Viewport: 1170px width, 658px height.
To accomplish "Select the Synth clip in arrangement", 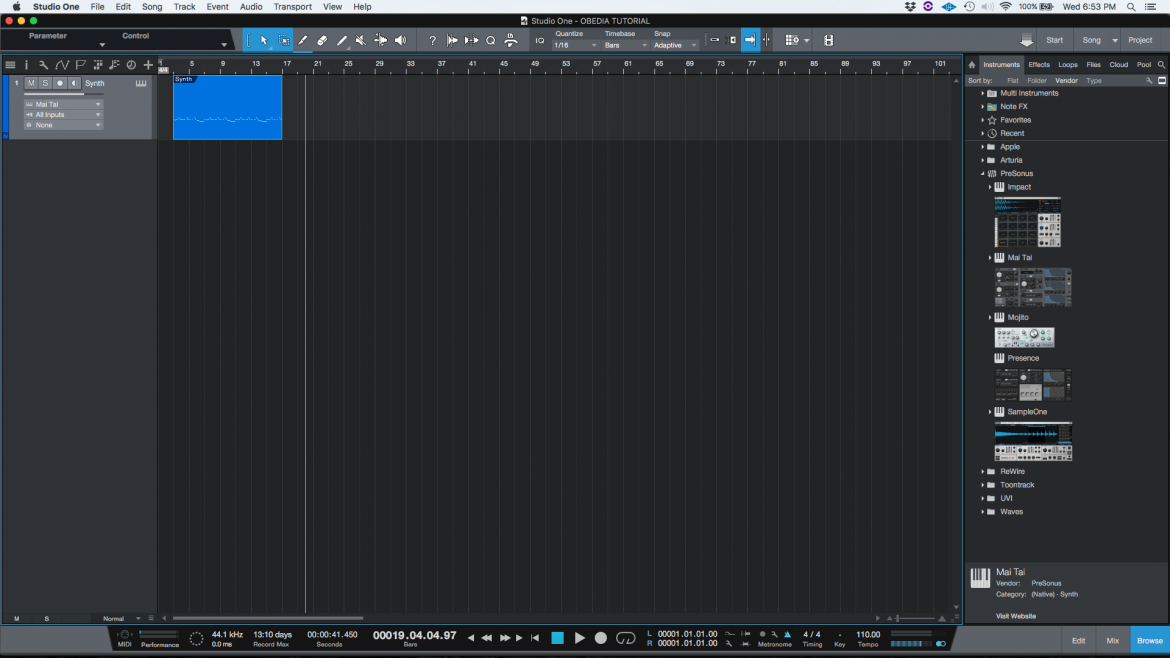I will (x=228, y=107).
